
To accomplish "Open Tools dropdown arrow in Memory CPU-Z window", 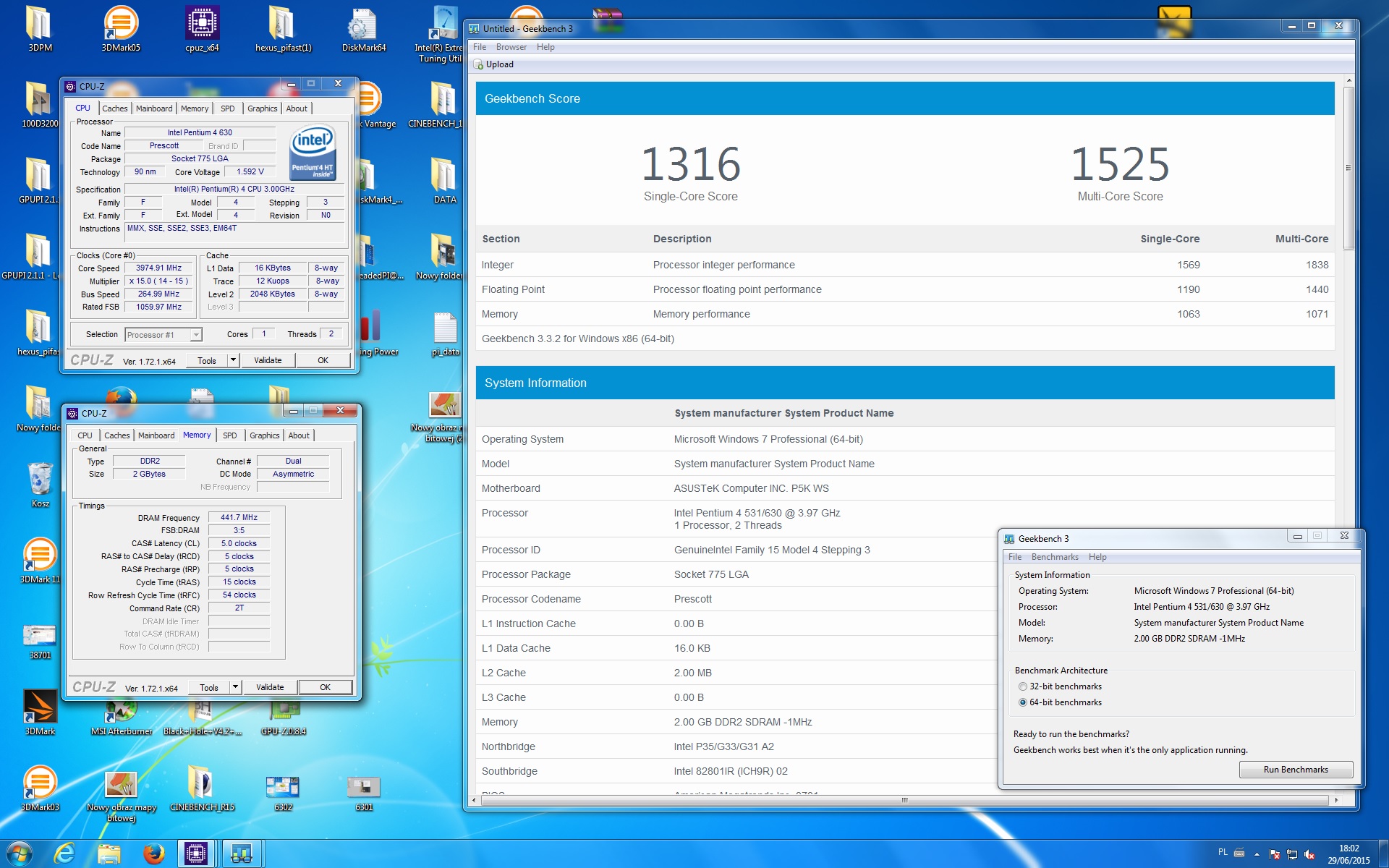I will point(235,687).
